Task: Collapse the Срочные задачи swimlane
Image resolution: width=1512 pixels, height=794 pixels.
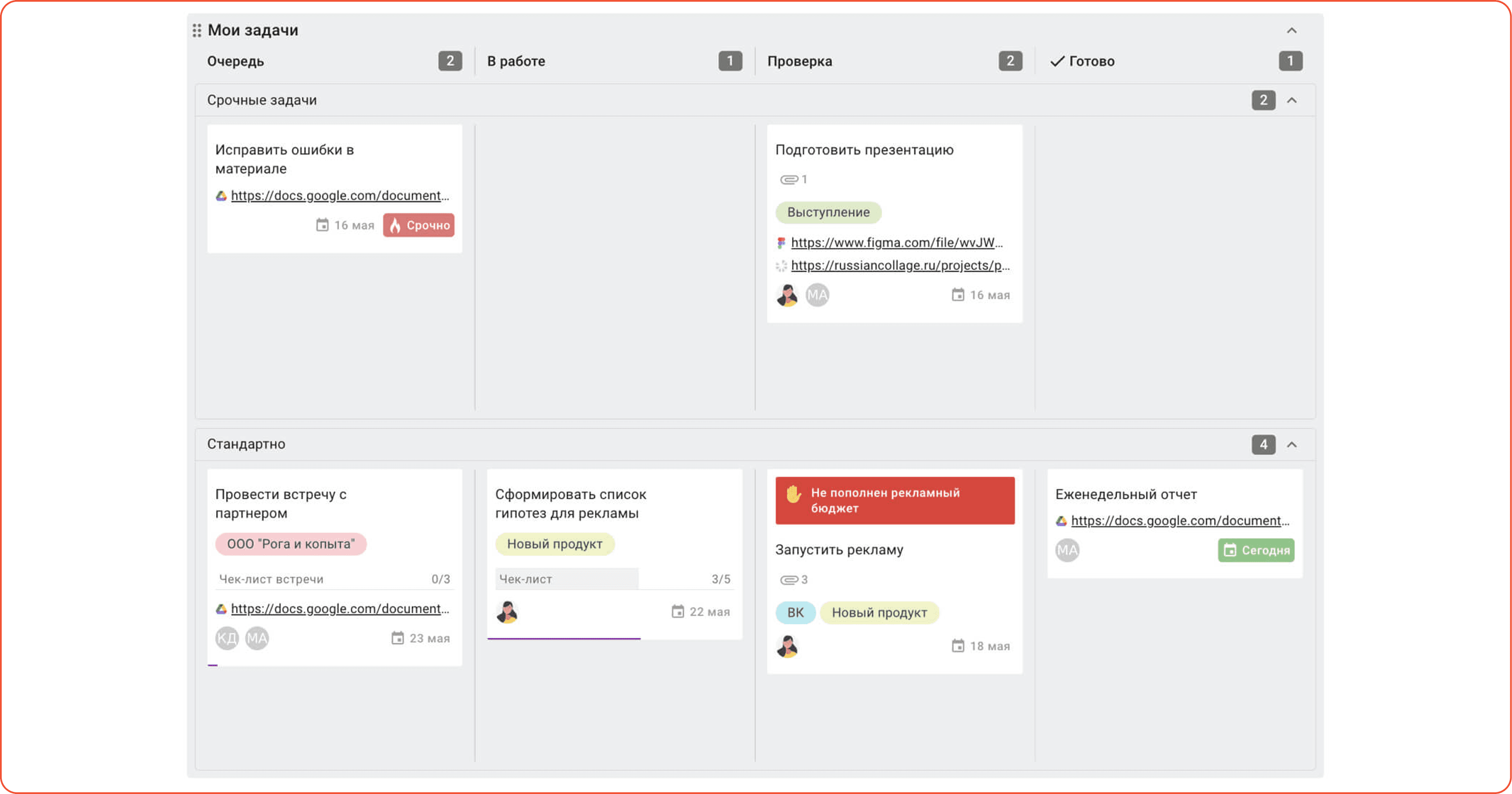Action: pos(1291,100)
